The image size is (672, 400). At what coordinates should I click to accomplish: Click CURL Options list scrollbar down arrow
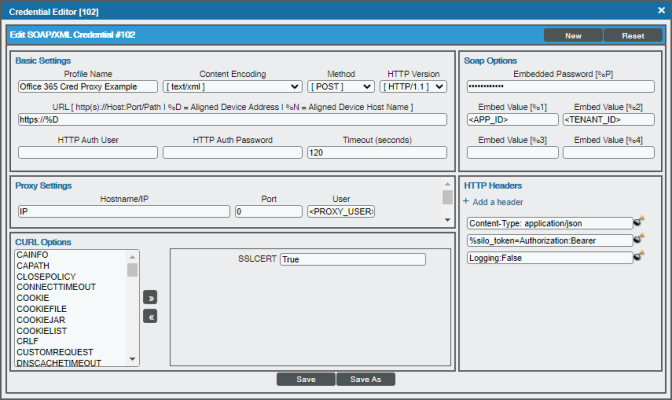tap(132, 359)
